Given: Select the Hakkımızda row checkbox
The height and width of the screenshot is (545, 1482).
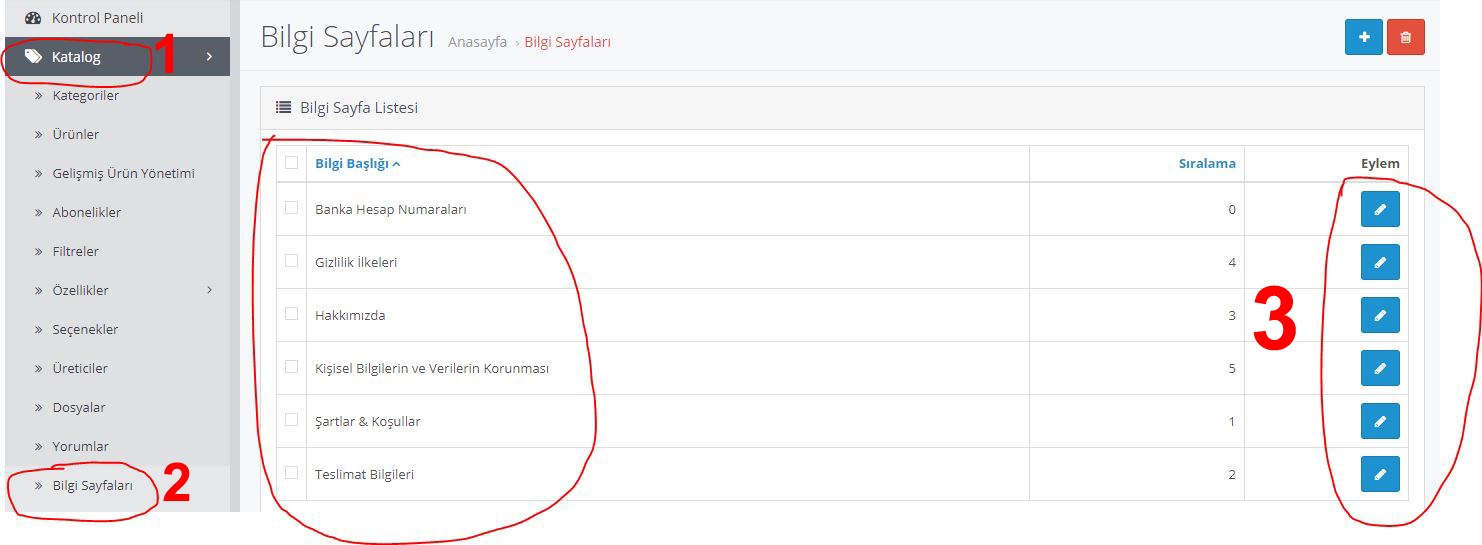Looking at the screenshot, I should (292, 314).
